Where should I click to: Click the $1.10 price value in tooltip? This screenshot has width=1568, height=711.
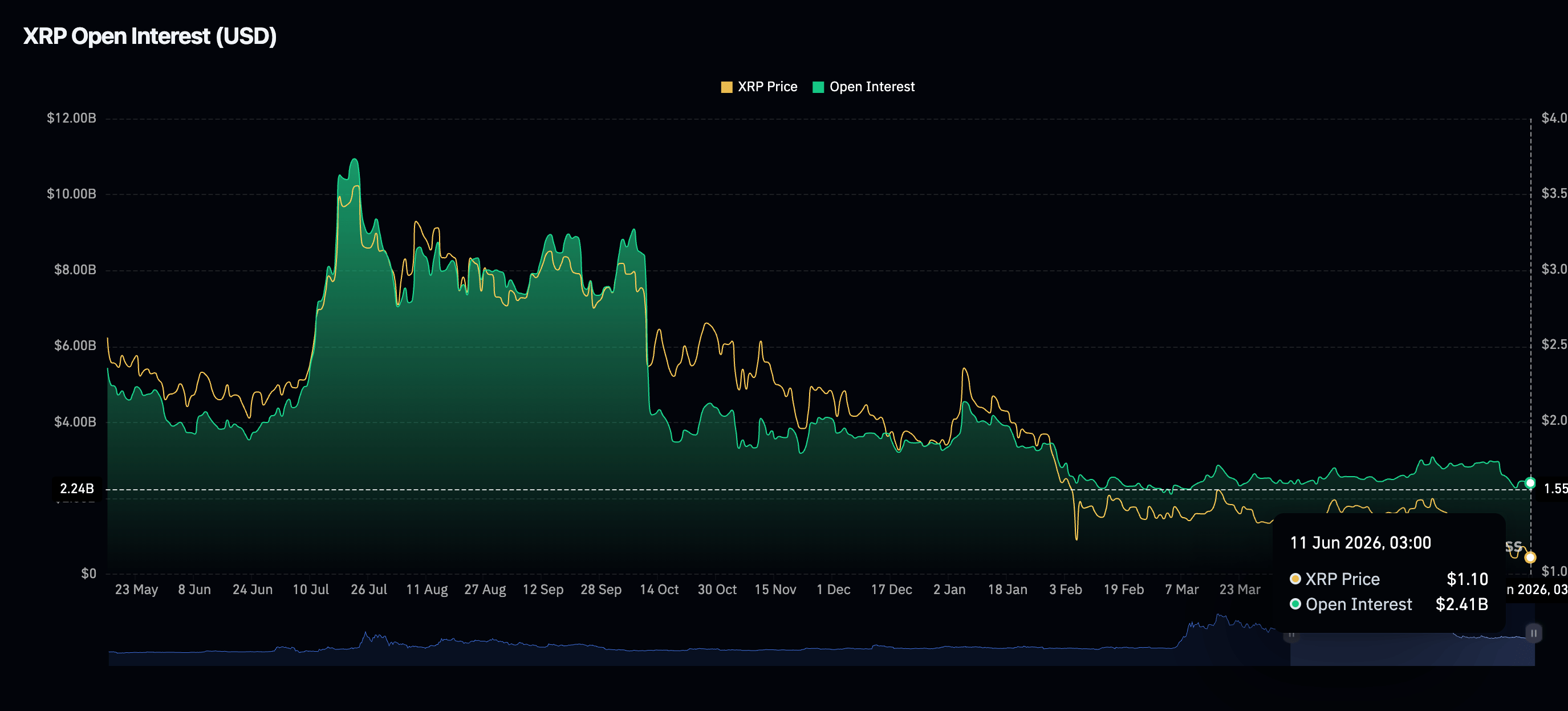pos(1467,579)
